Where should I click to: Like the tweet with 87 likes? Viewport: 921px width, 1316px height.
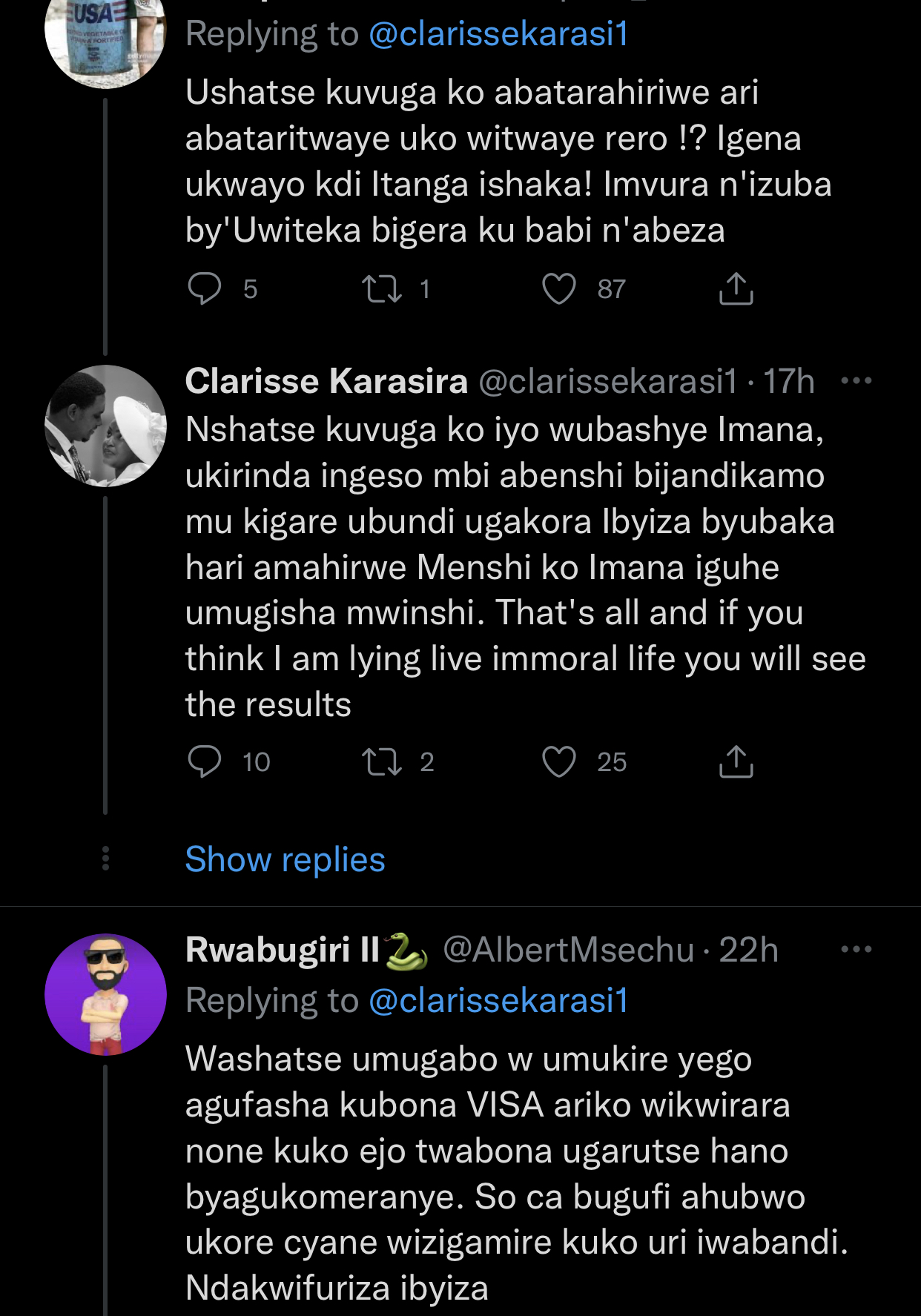tap(559, 288)
